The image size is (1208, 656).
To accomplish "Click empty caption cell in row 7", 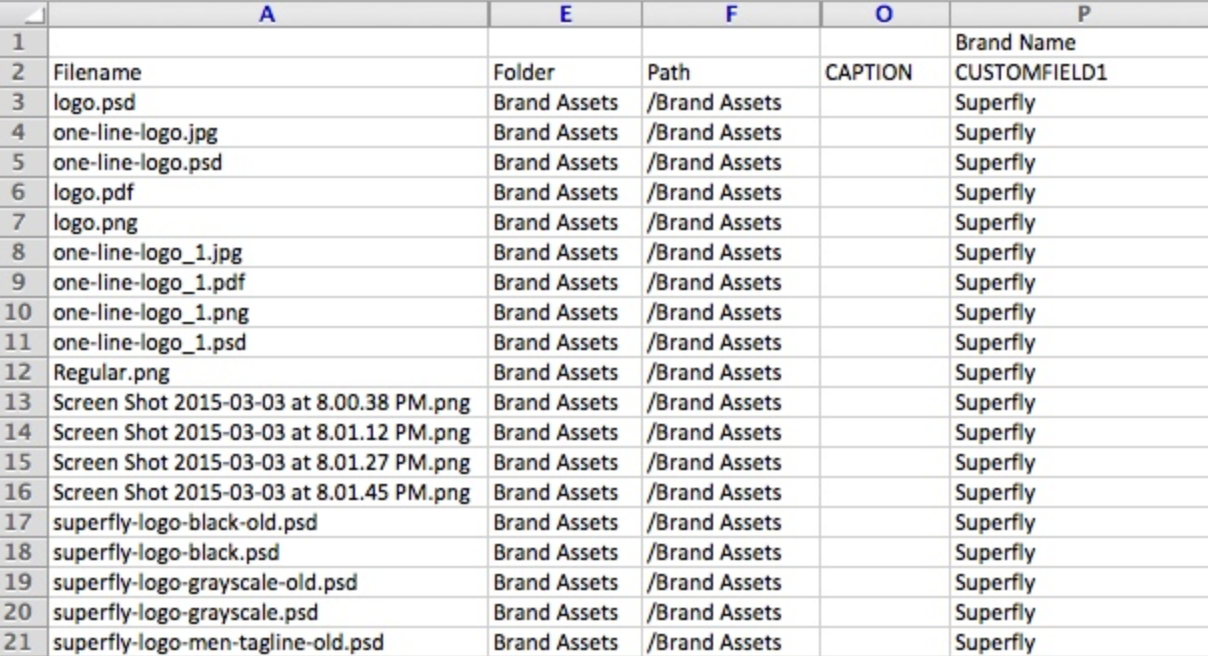I will click(885, 222).
